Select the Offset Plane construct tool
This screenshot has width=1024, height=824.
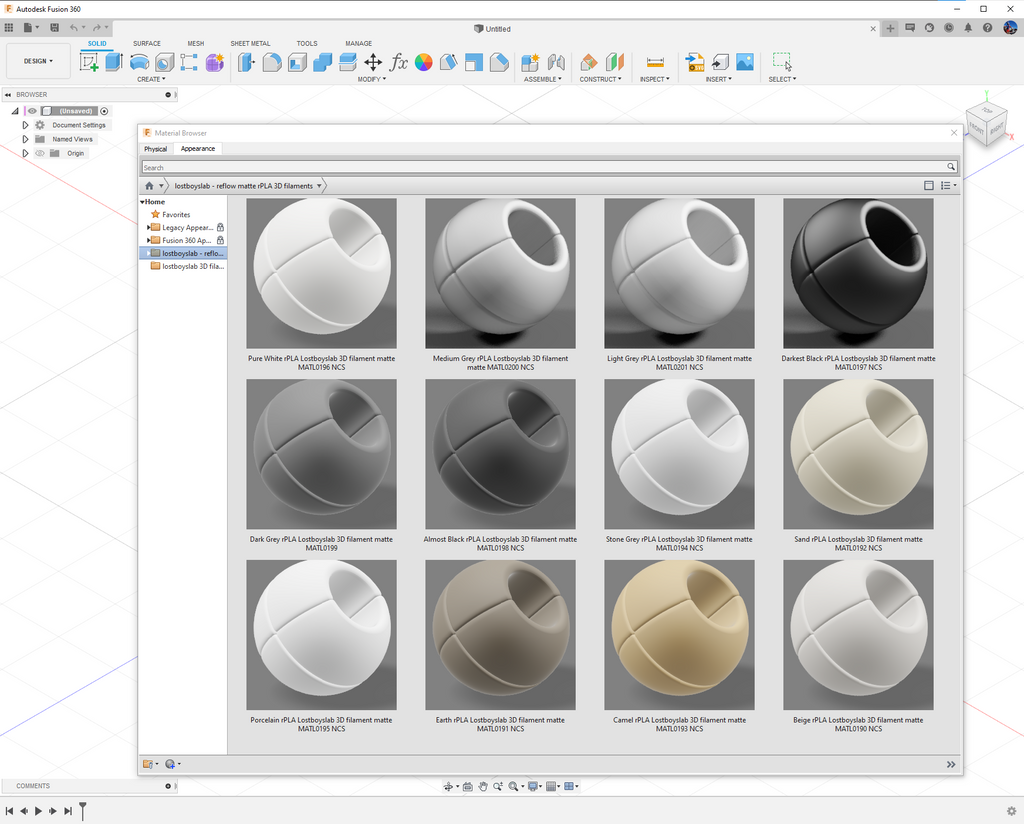click(588, 62)
